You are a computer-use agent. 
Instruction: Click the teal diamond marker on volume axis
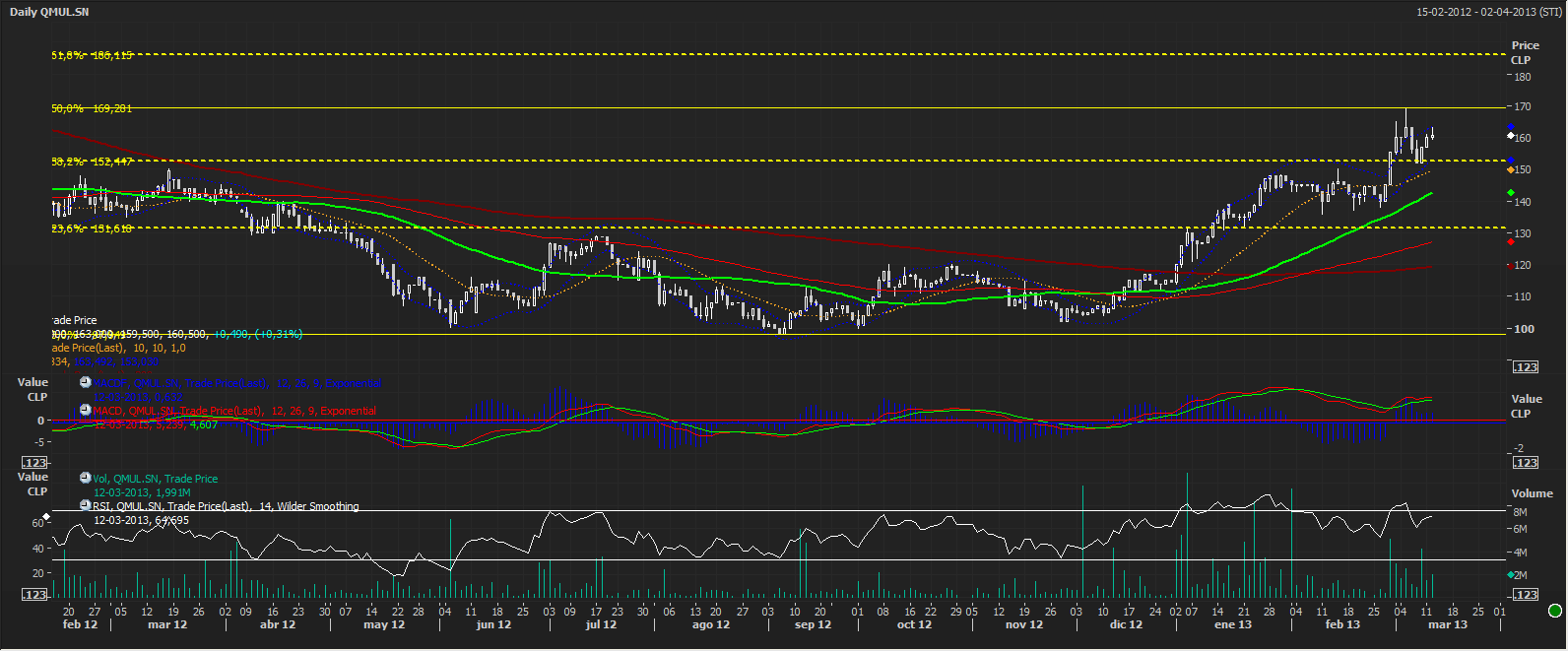coord(1511,574)
